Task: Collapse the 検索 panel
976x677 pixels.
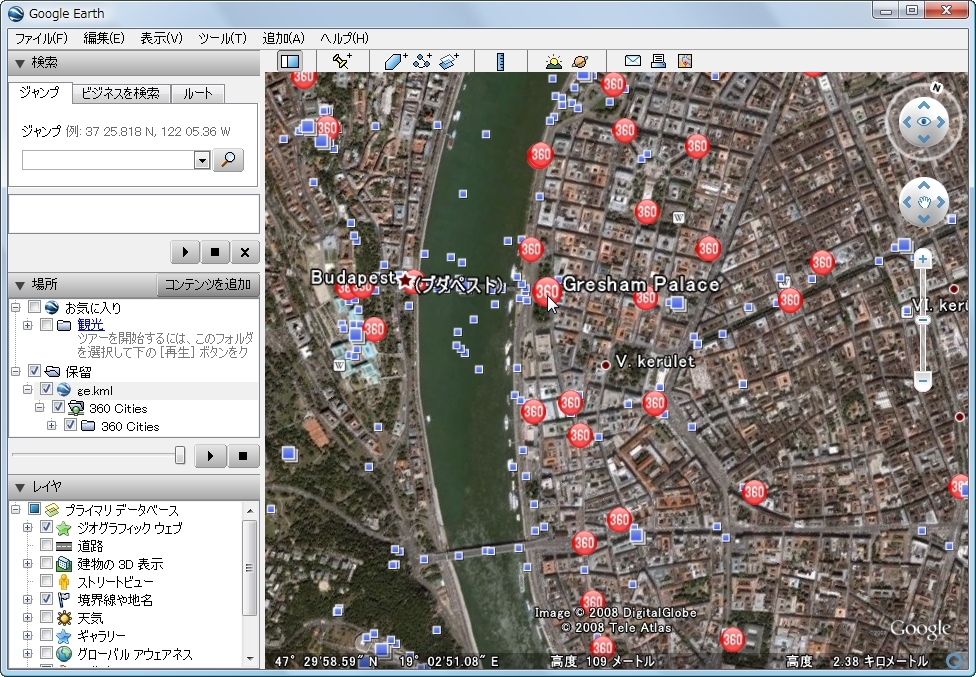Action: coord(20,63)
